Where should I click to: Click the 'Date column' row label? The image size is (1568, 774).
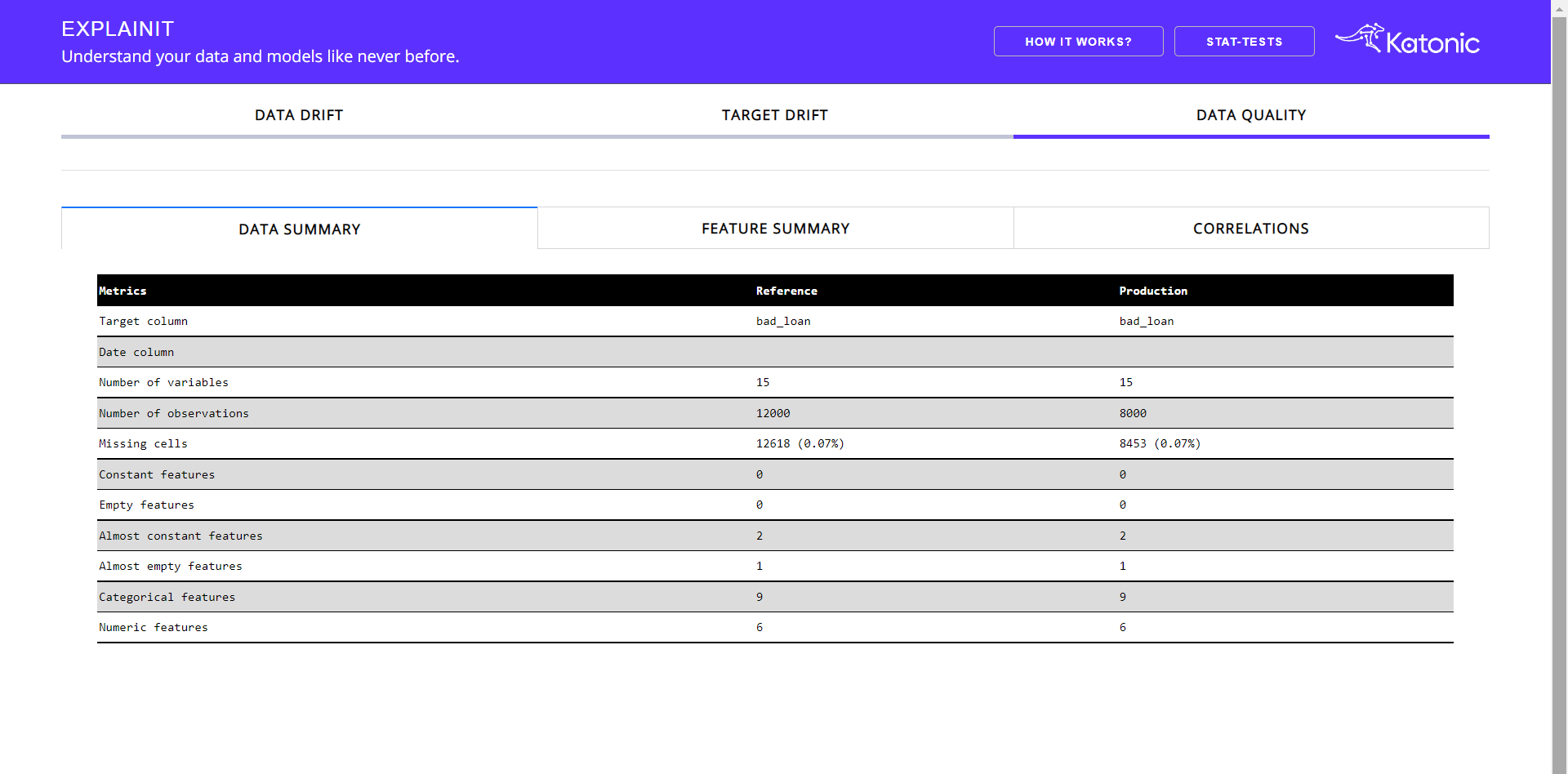tap(136, 352)
